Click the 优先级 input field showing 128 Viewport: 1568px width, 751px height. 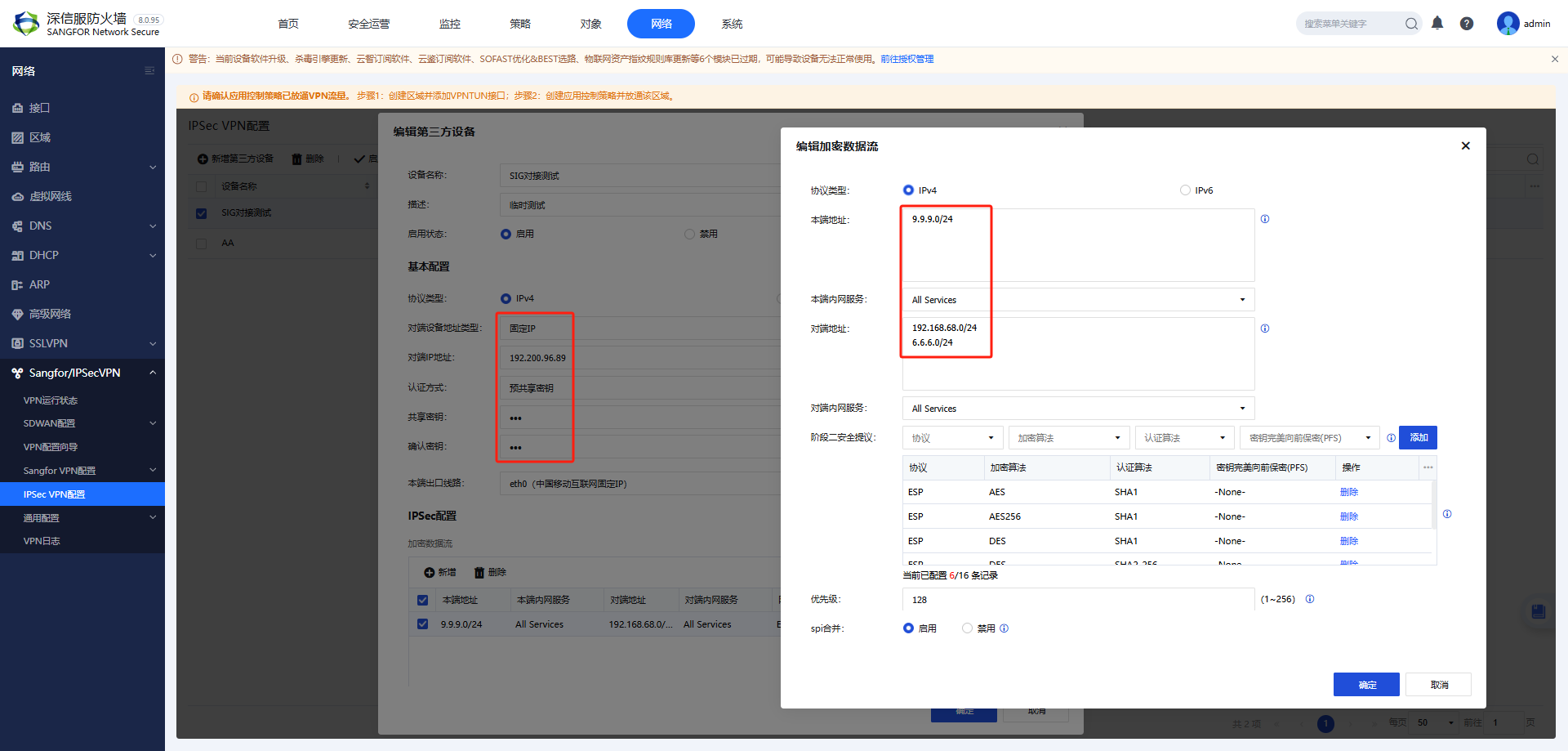(1078, 600)
